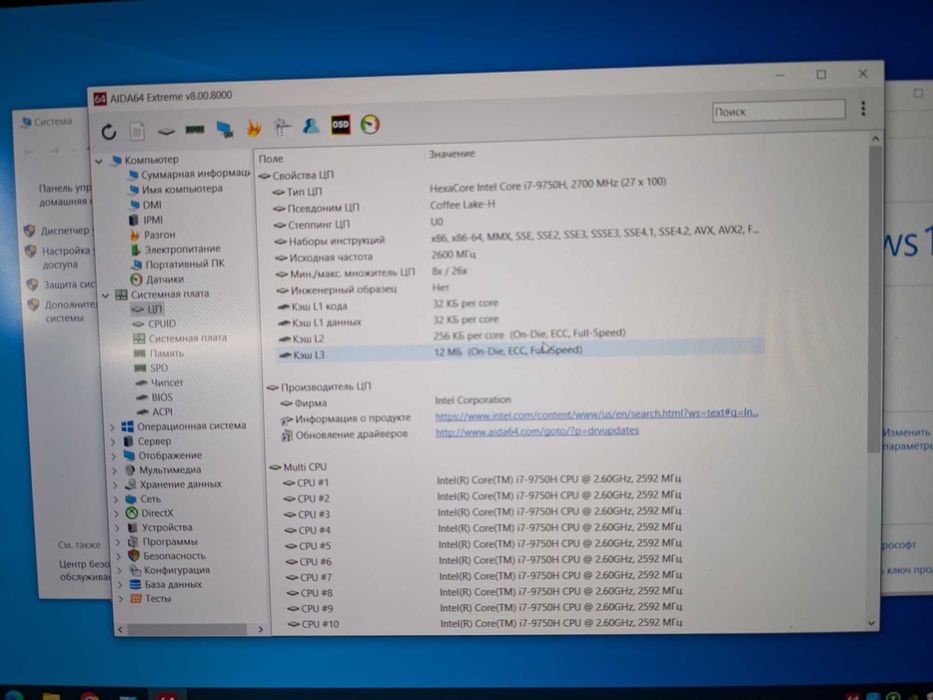Viewport: 933px width, 700px height.
Task: Select the ACPI tree item
Action: (x=155, y=412)
